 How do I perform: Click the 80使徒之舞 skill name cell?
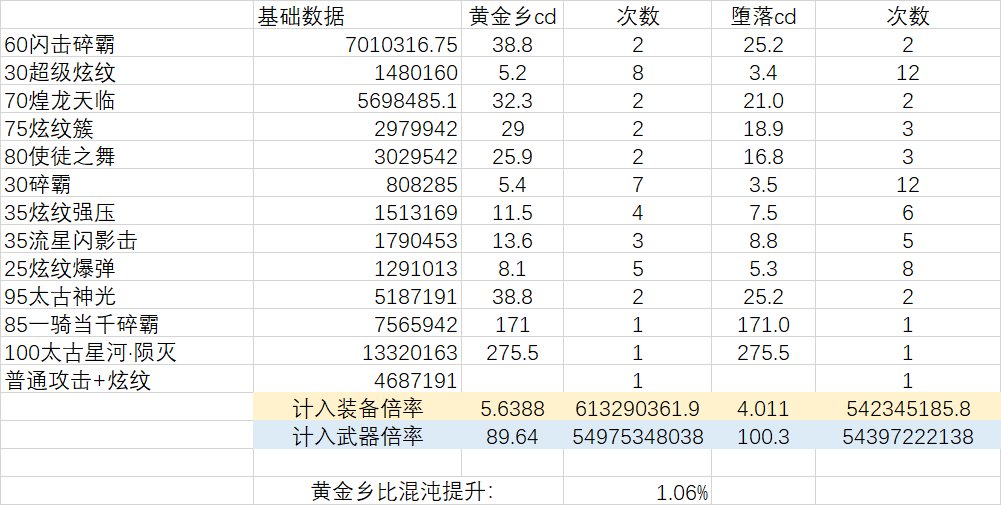tap(126, 156)
